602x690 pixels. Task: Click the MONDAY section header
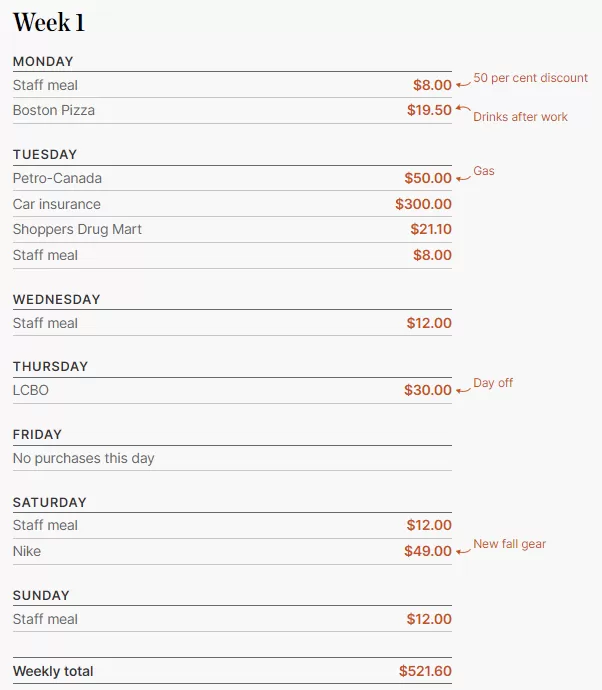43,62
